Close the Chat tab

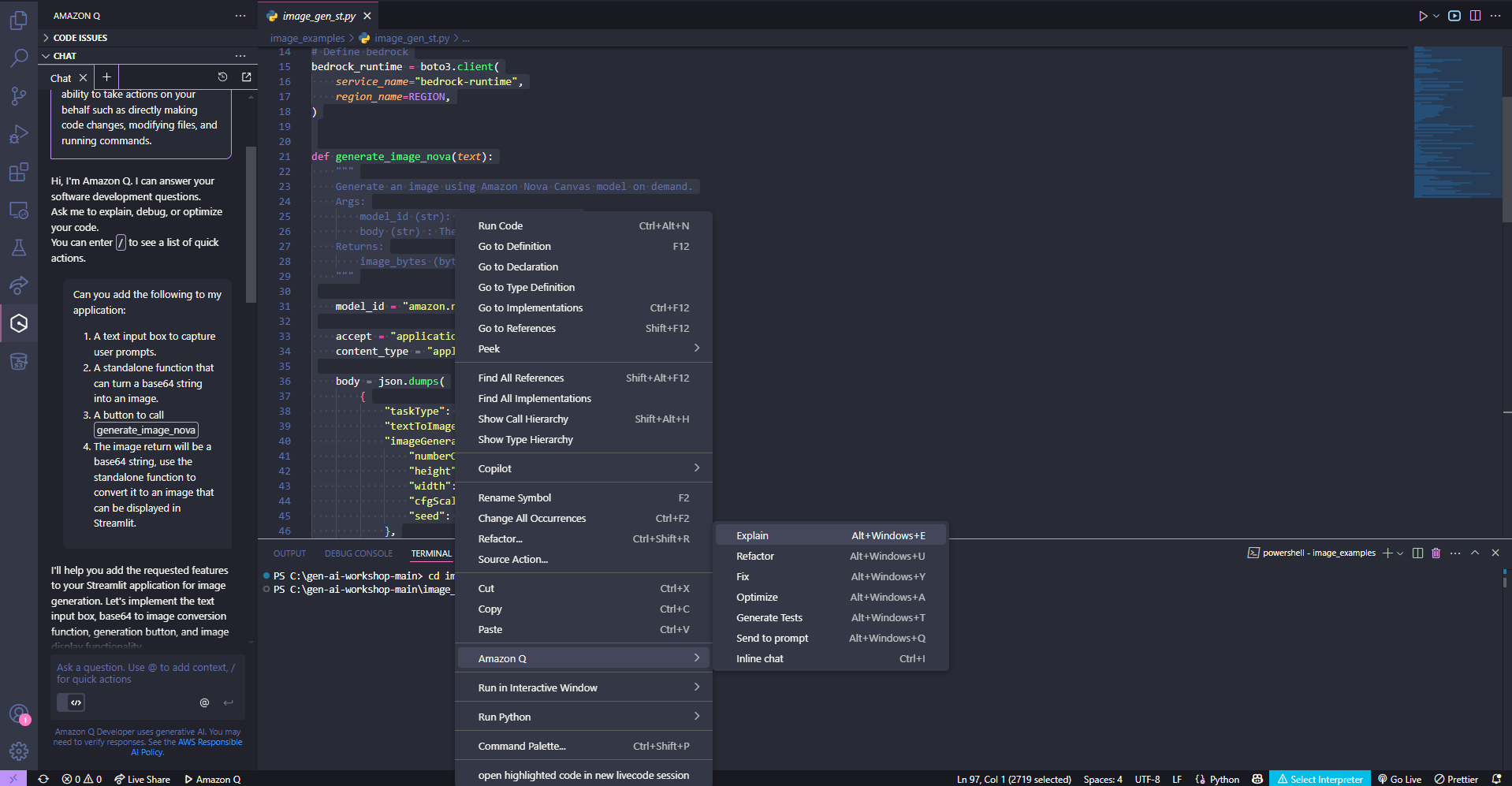point(83,78)
